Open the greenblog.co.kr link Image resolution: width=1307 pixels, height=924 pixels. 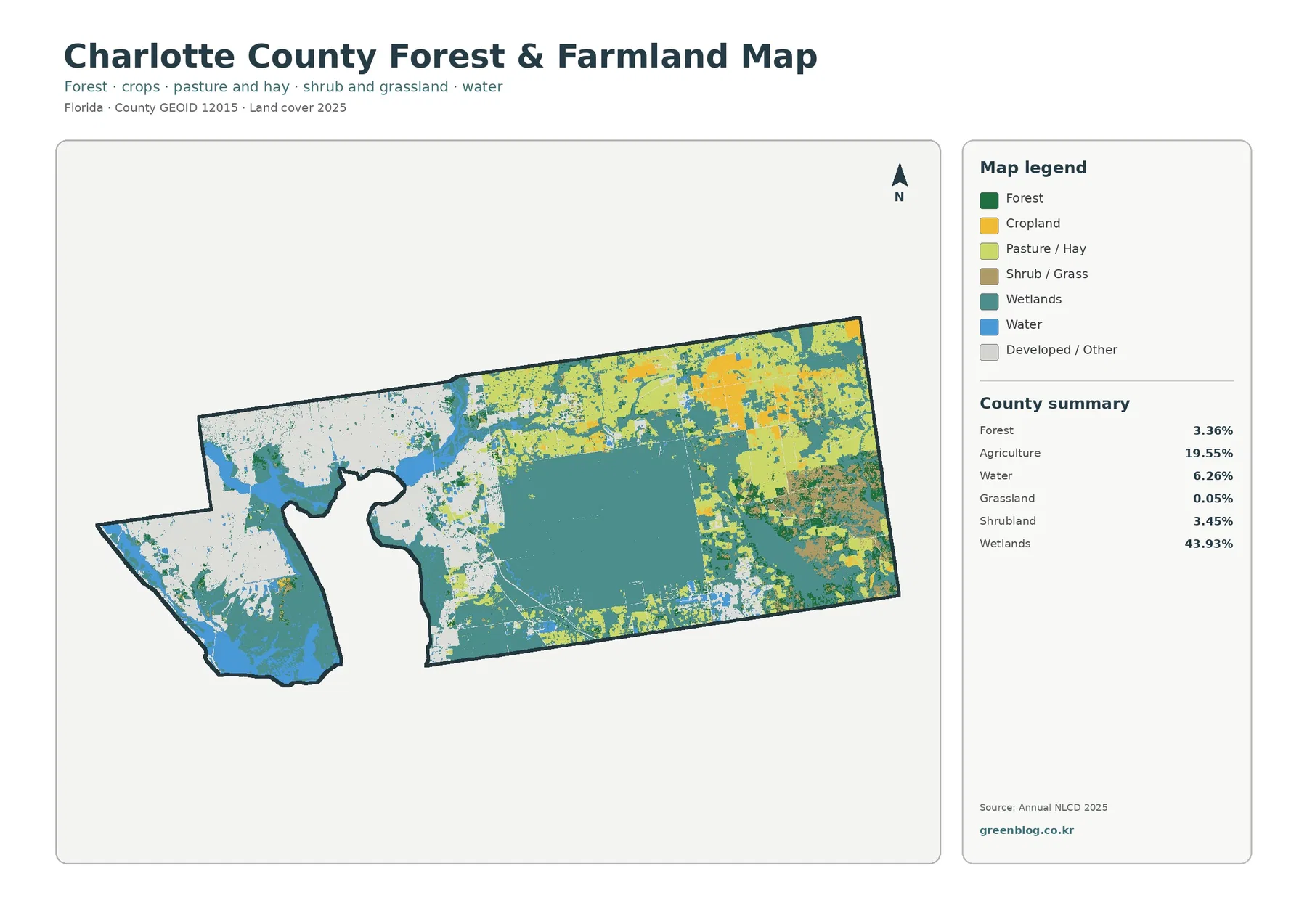tap(1026, 830)
